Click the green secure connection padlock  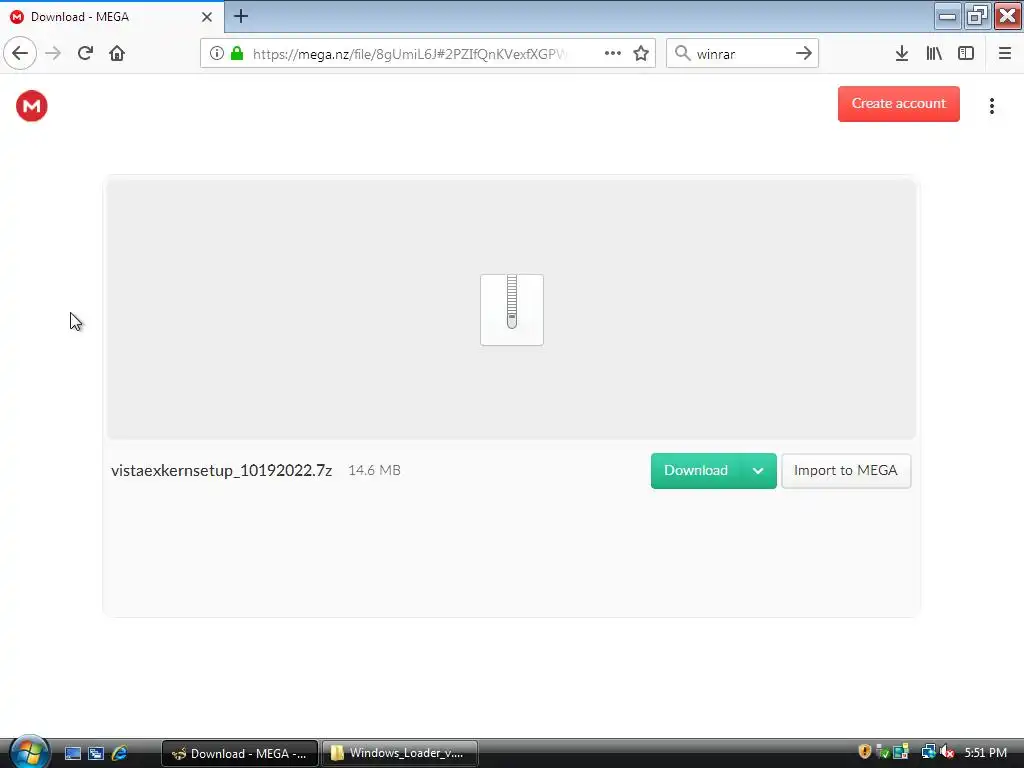pyautogui.click(x=236, y=54)
